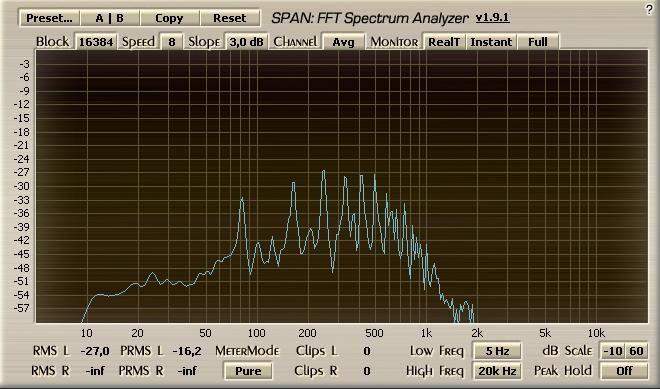Change the Speed value 8
This screenshot has width=660, height=389.
pyautogui.click(x=172, y=42)
